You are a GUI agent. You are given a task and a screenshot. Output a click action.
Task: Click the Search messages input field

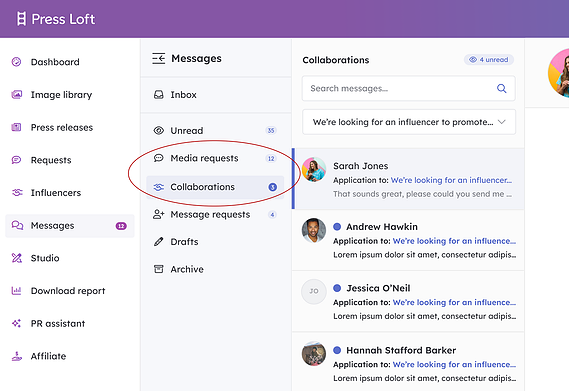click(x=409, y=88)
